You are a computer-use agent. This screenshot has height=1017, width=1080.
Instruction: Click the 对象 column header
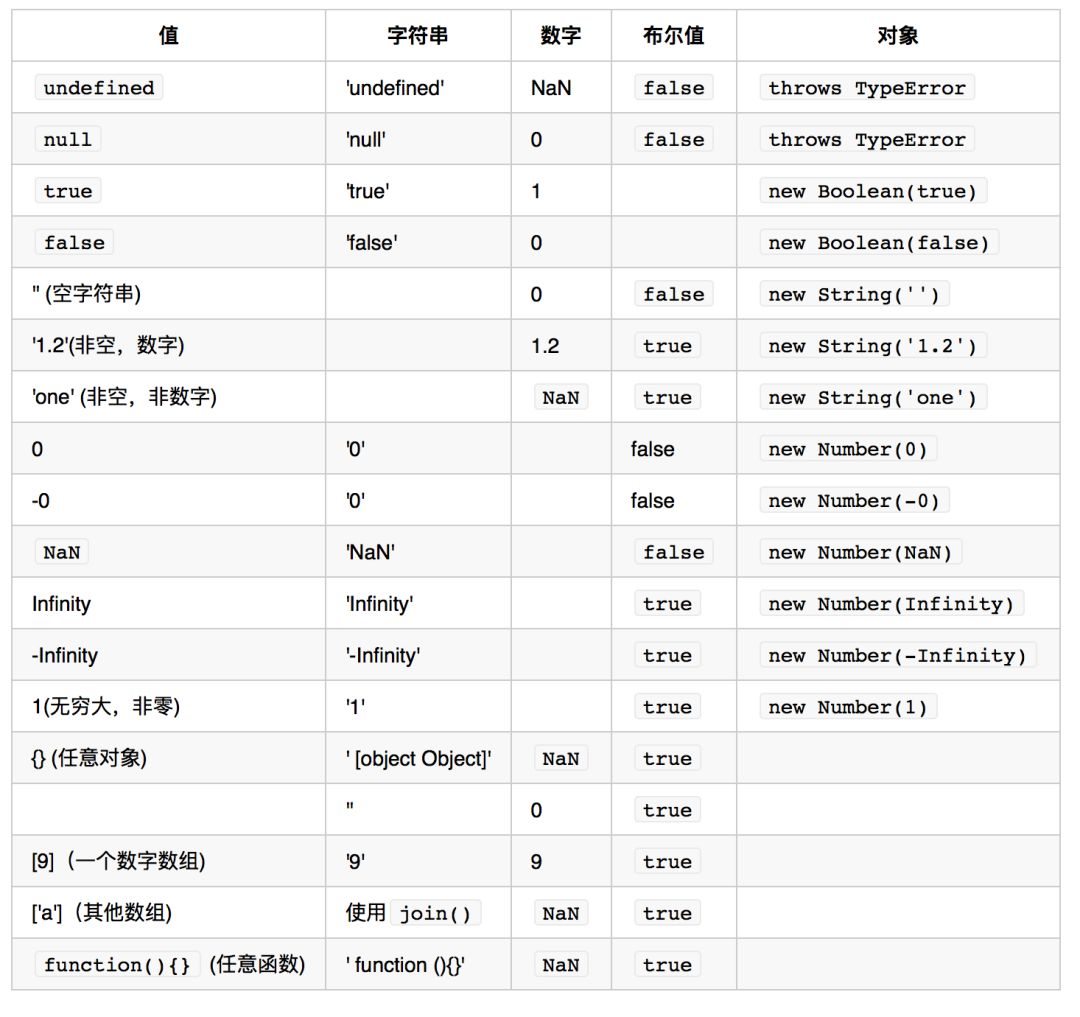(897, 36)
